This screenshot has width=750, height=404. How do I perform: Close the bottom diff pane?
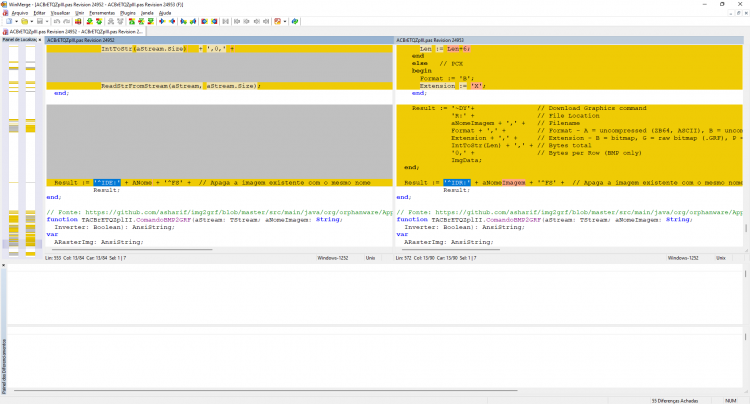(x=3, y=265)
